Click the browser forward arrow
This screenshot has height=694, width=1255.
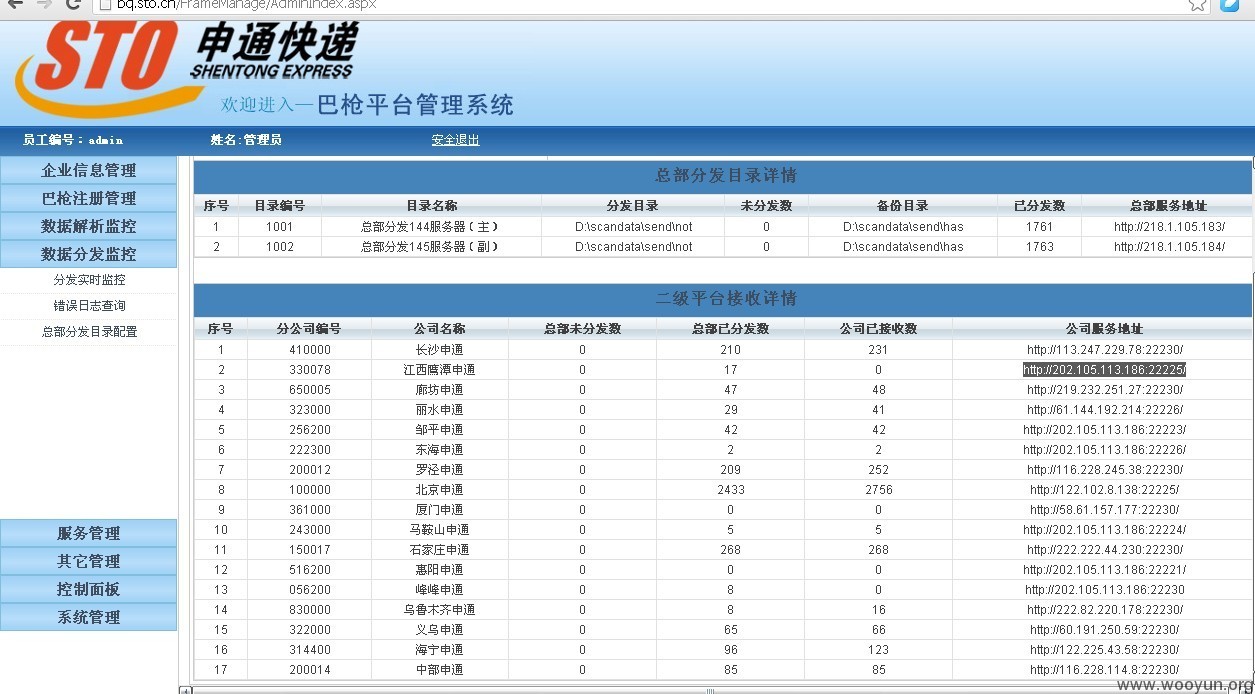44,4
